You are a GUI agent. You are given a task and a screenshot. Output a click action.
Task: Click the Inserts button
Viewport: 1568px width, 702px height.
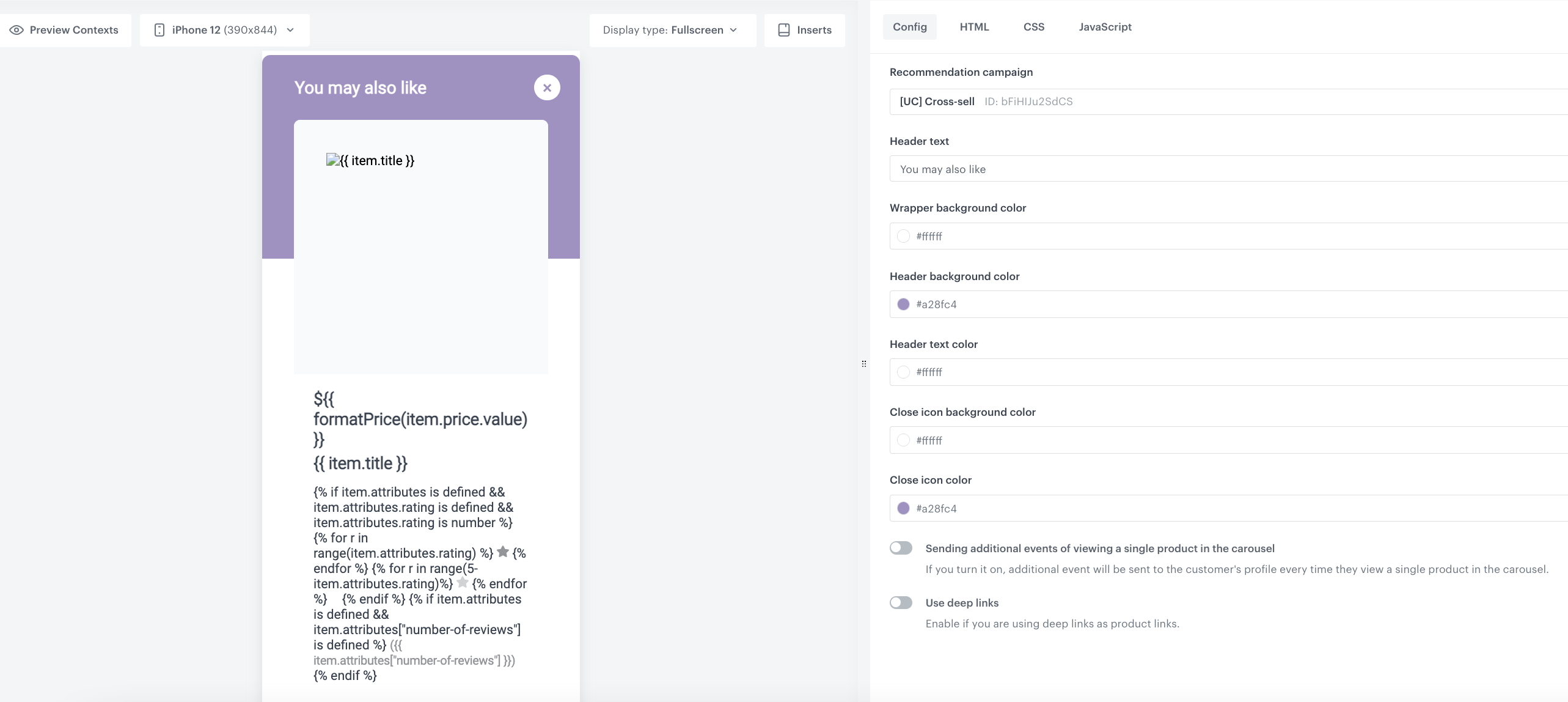pyautogui.click(x=804, y=29)
